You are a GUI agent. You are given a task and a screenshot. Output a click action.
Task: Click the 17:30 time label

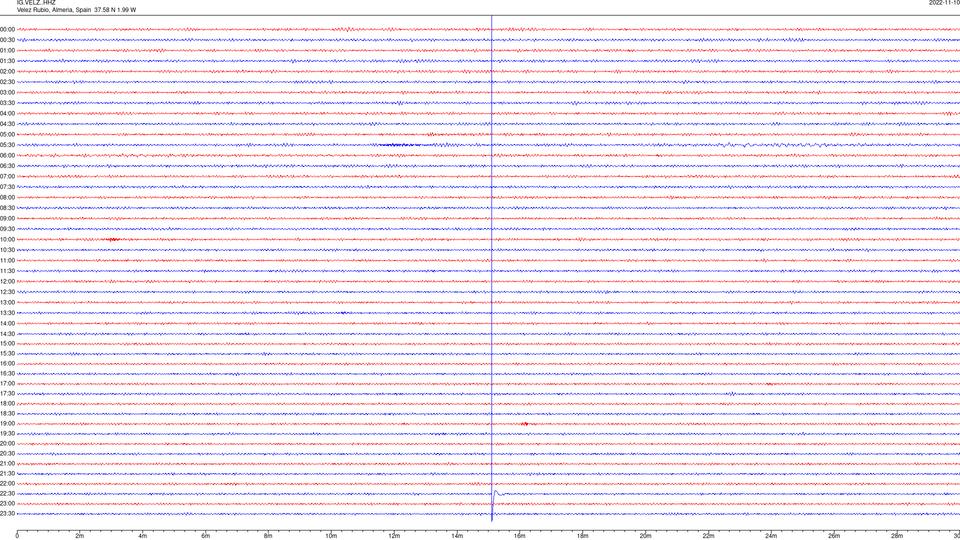7,394
